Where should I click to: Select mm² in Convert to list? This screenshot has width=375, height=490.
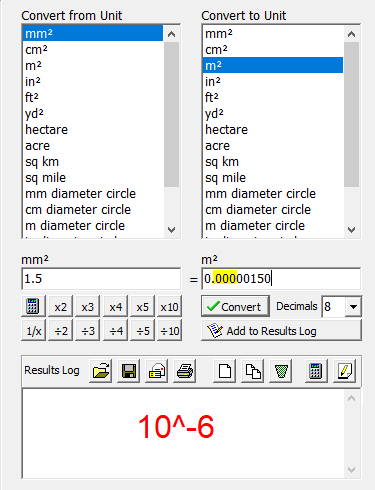coord(273,33)
